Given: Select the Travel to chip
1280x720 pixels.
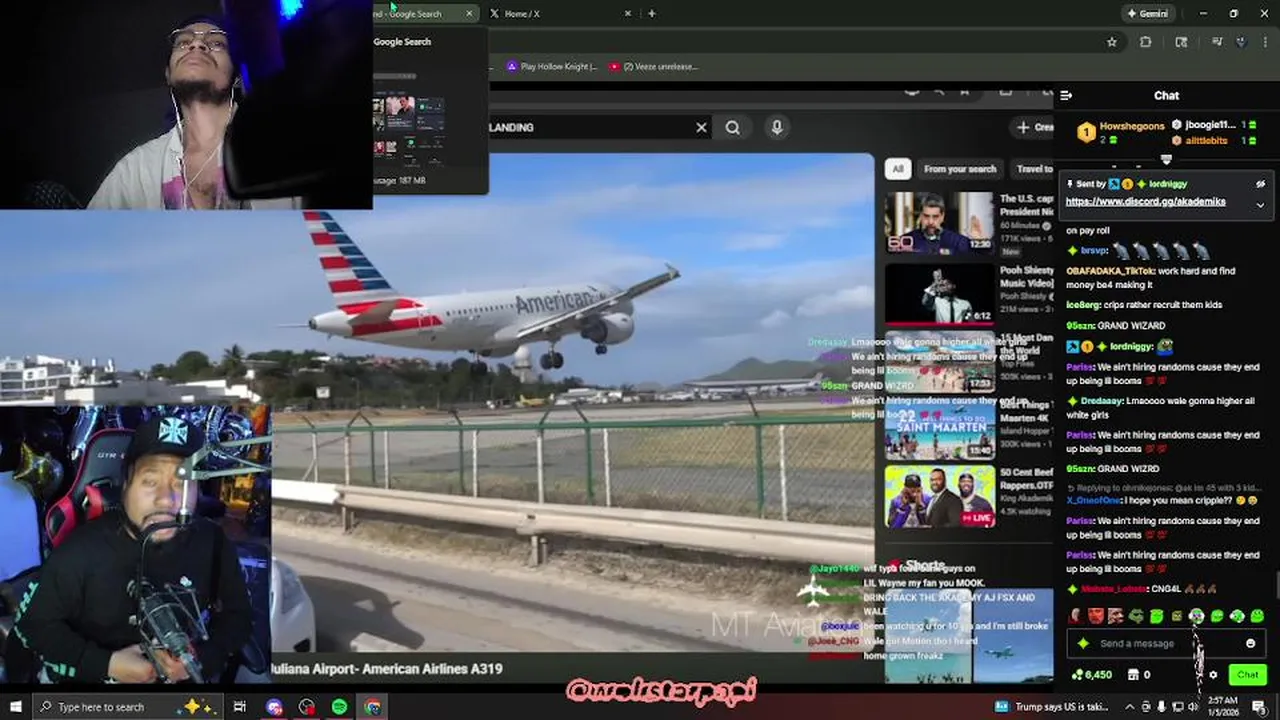Looking at the screenshot, I should 1032,169.
